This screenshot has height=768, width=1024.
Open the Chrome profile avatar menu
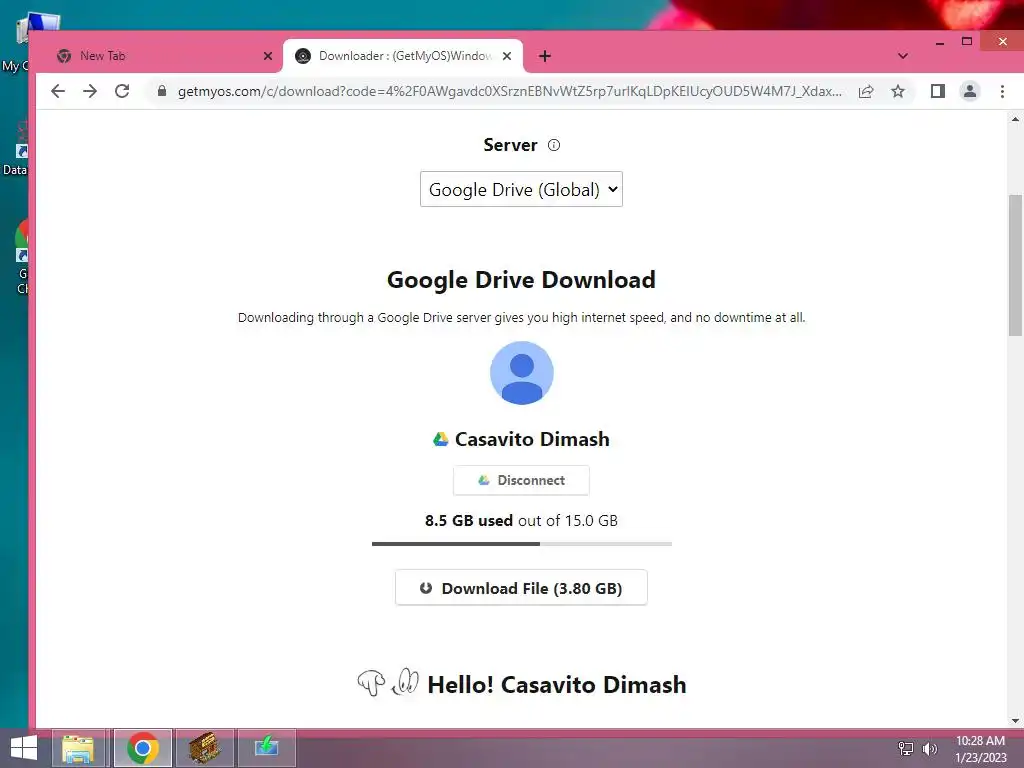tap(970, 91)
